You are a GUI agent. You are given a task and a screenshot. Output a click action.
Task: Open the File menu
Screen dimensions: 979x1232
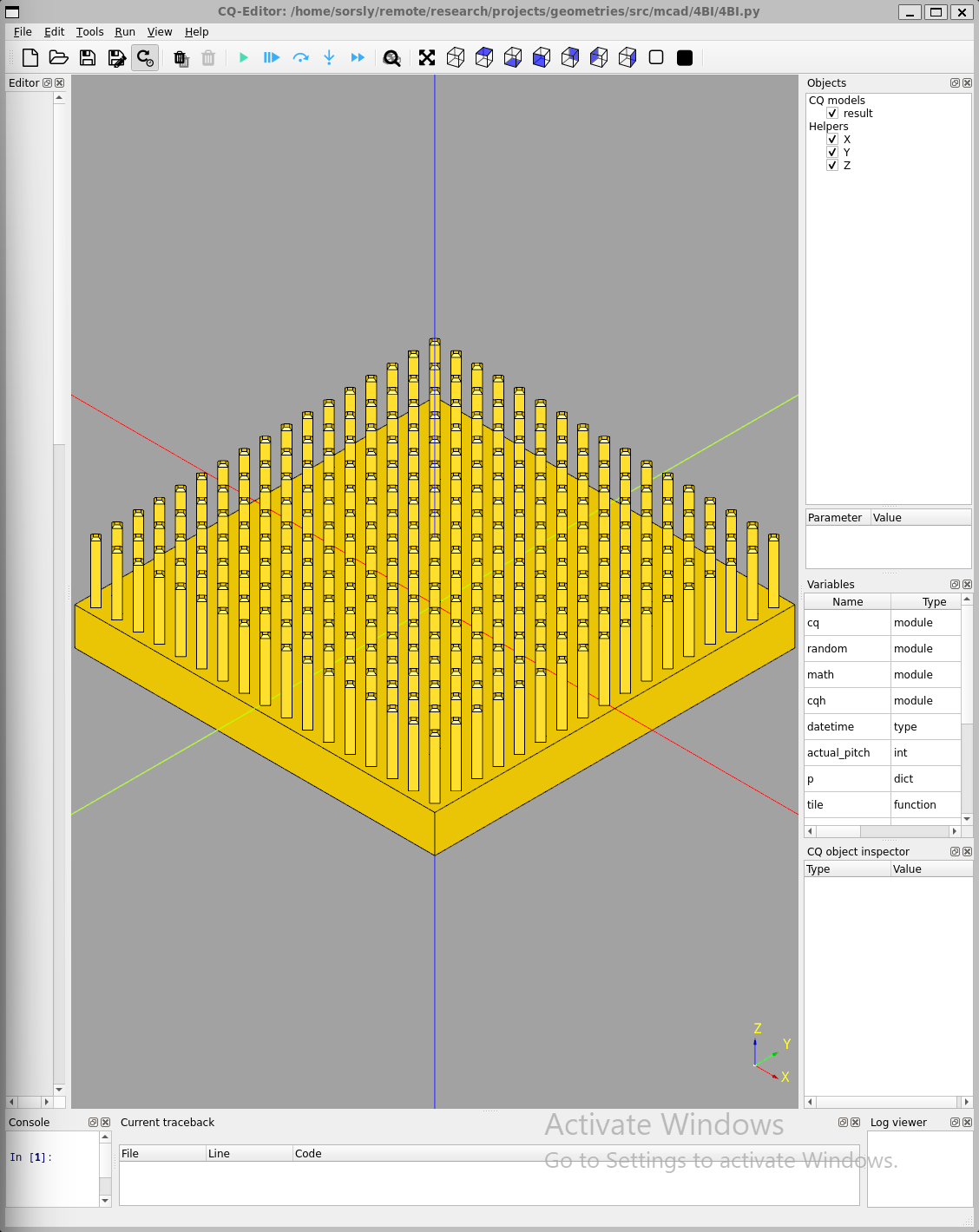coord(23,32)
